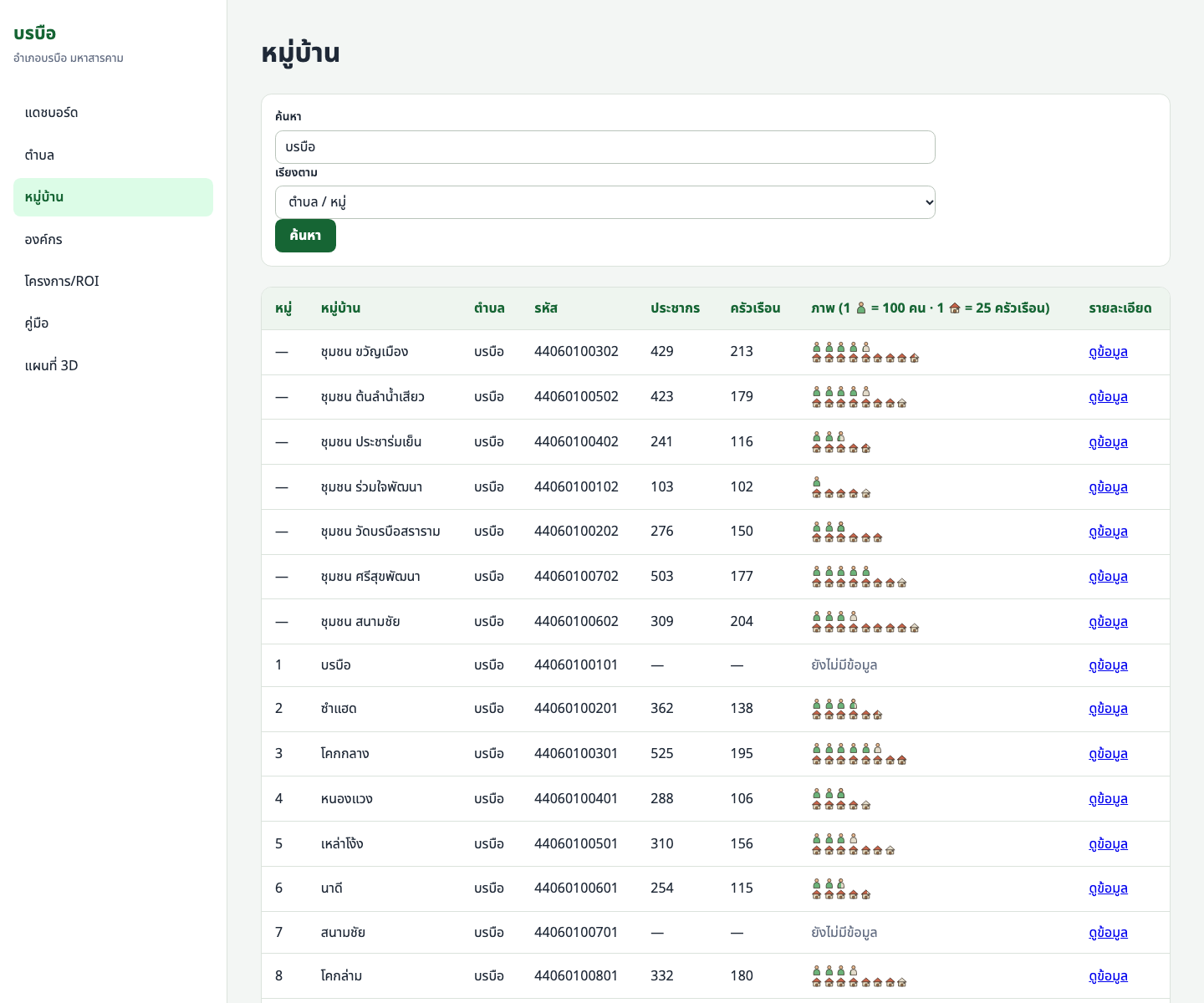Open องค์กร sidebar page
The image size is (1204, 1003).
(113, 239)
